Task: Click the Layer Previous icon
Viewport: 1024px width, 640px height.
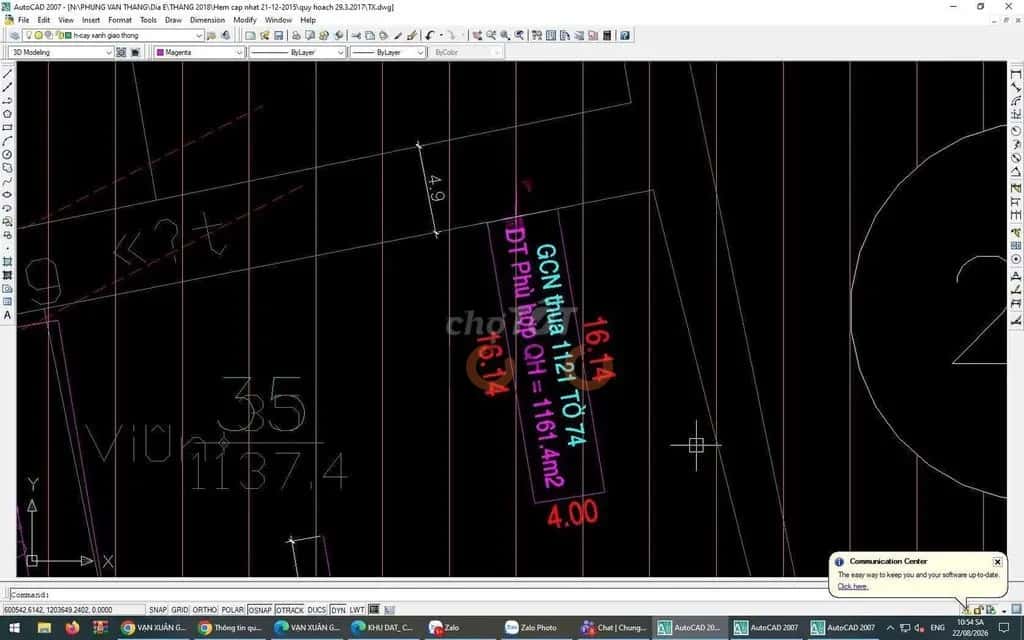Action: [225, 35]
